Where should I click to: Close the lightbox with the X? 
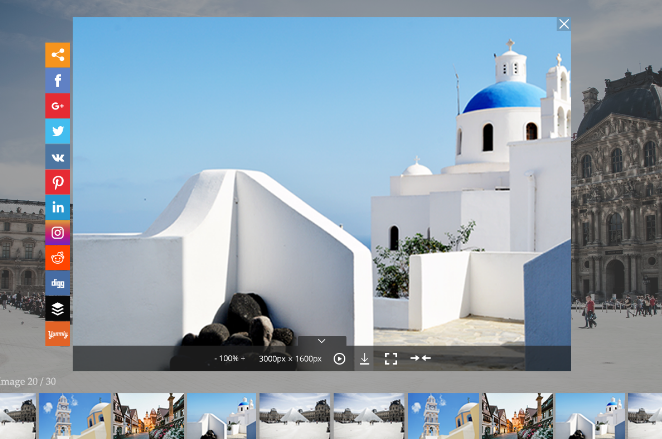click(x=564, y=24)
